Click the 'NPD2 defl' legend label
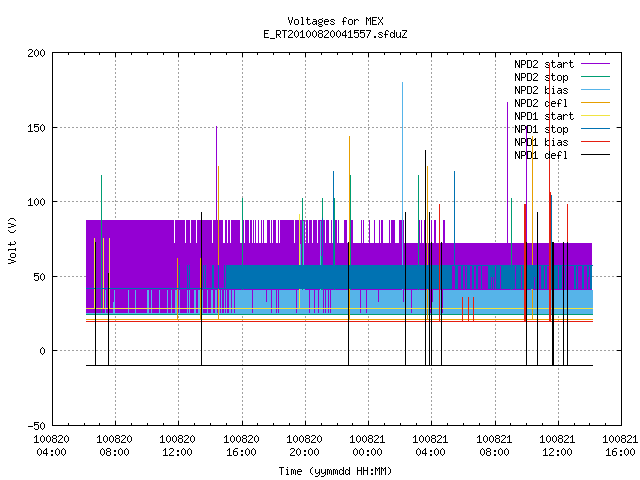640x480 pixels. pyautogui.click(x=541, y=103)
